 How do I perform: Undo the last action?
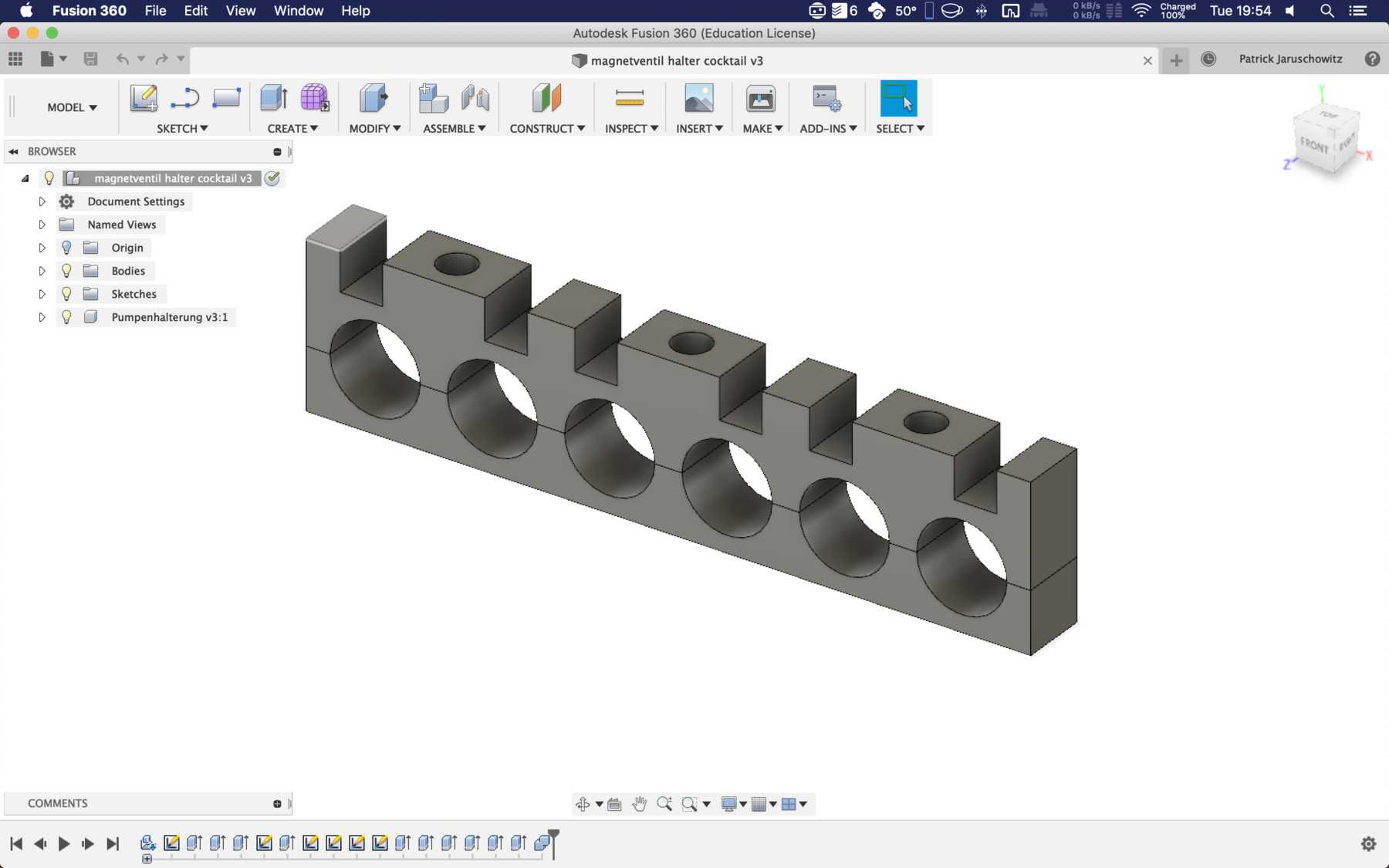click(122, 59)
